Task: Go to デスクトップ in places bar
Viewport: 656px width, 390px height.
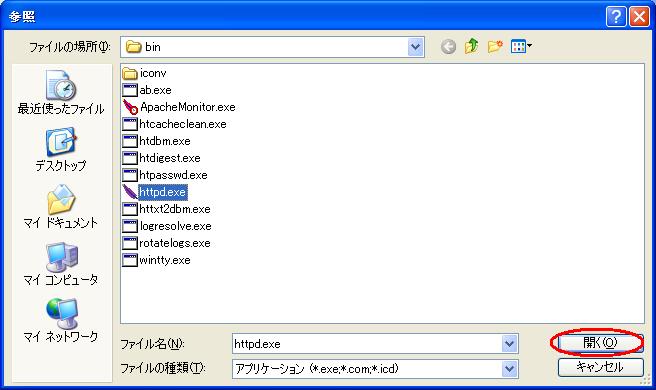Action: (x=61, y=150)
